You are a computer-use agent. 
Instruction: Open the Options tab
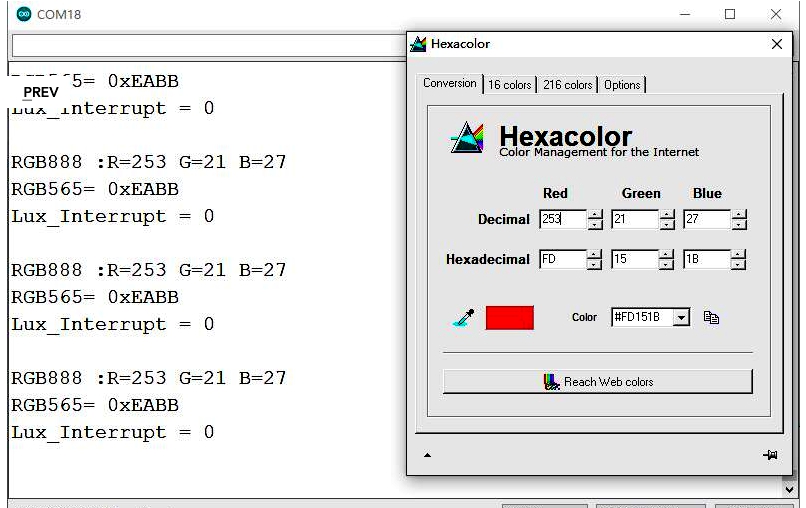tap(622, 85)
